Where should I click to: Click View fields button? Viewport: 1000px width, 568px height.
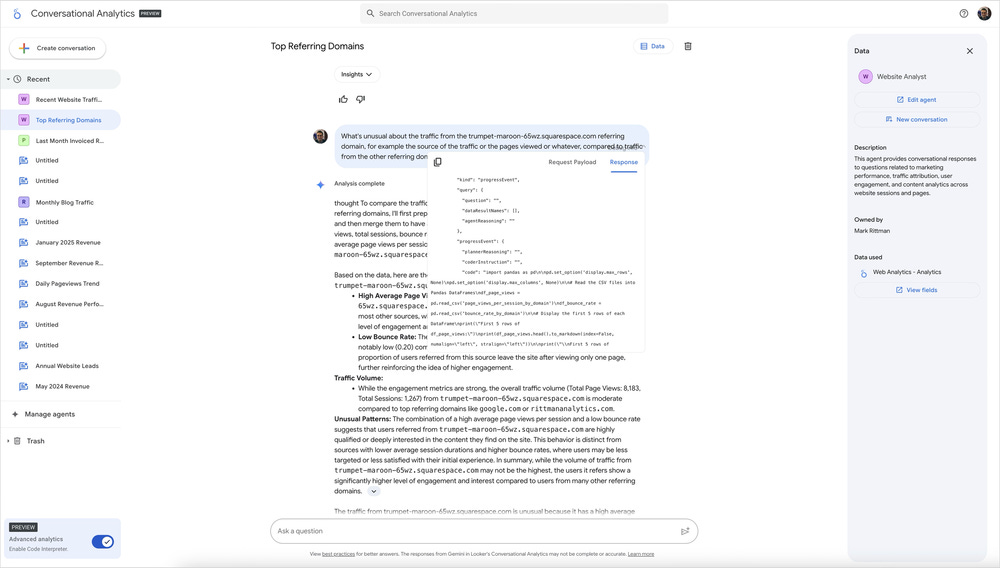click(x=916, y=290)
